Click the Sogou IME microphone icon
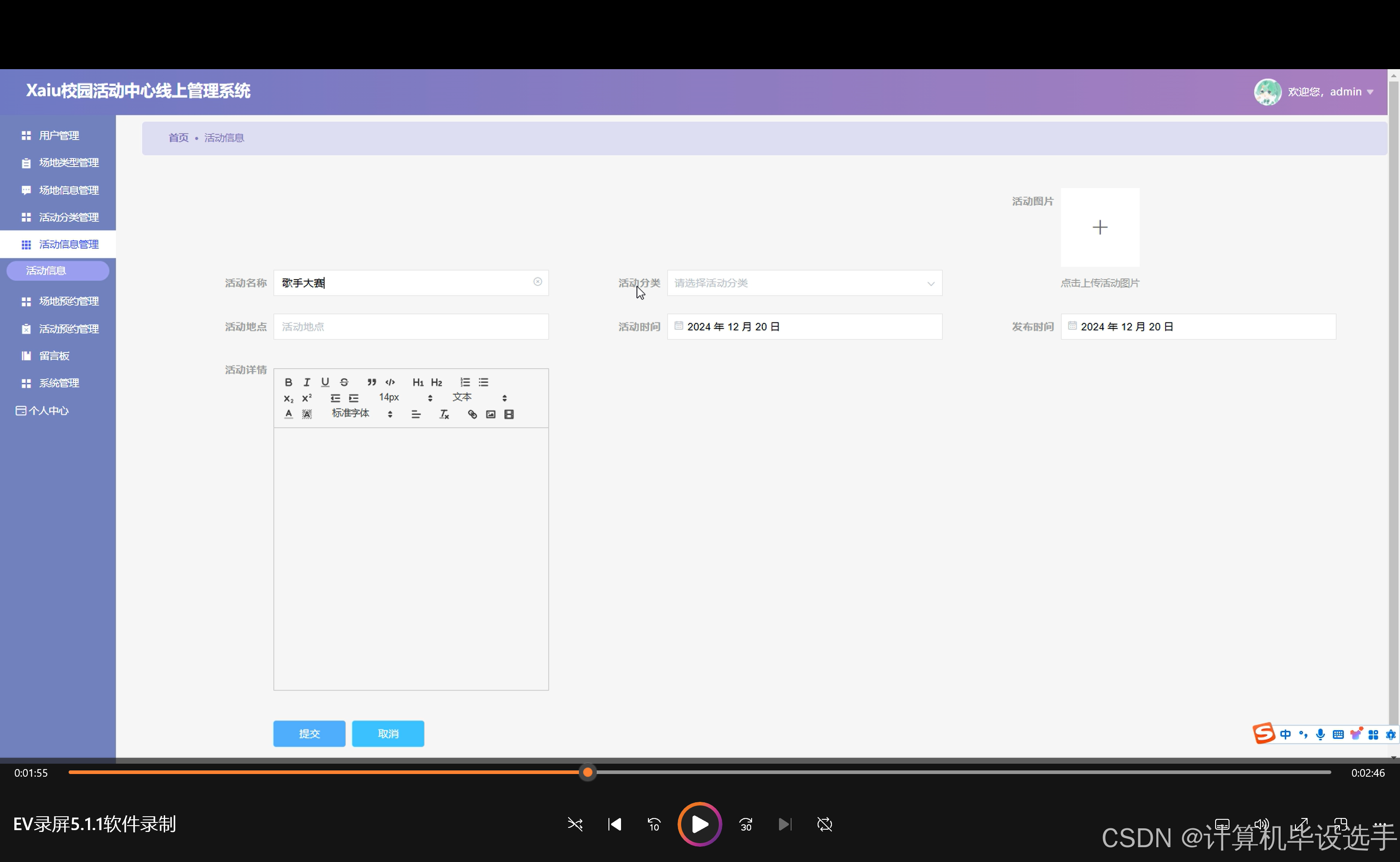 pyautogui.click(x=1320, y=734)
